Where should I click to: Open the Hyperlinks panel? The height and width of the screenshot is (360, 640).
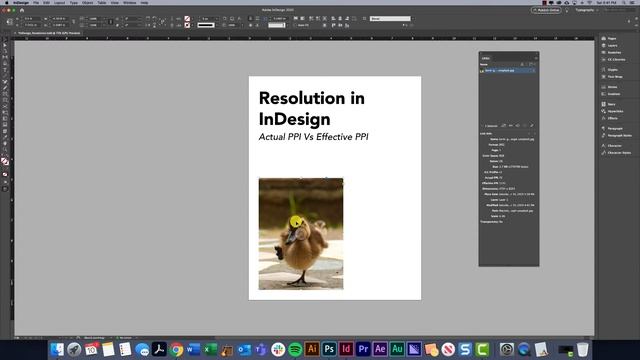[615, 111]
